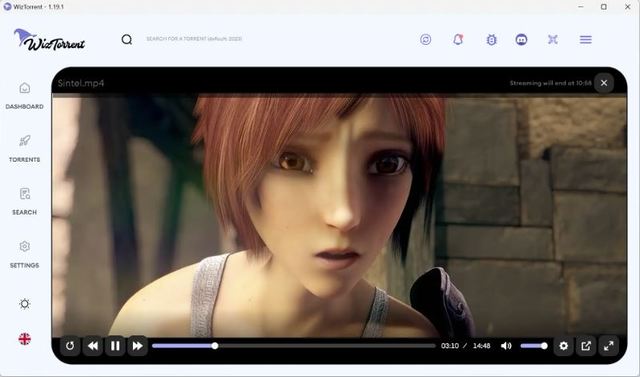
Task: Click the Sintel.mp4 title text
Action: point(81,83)
